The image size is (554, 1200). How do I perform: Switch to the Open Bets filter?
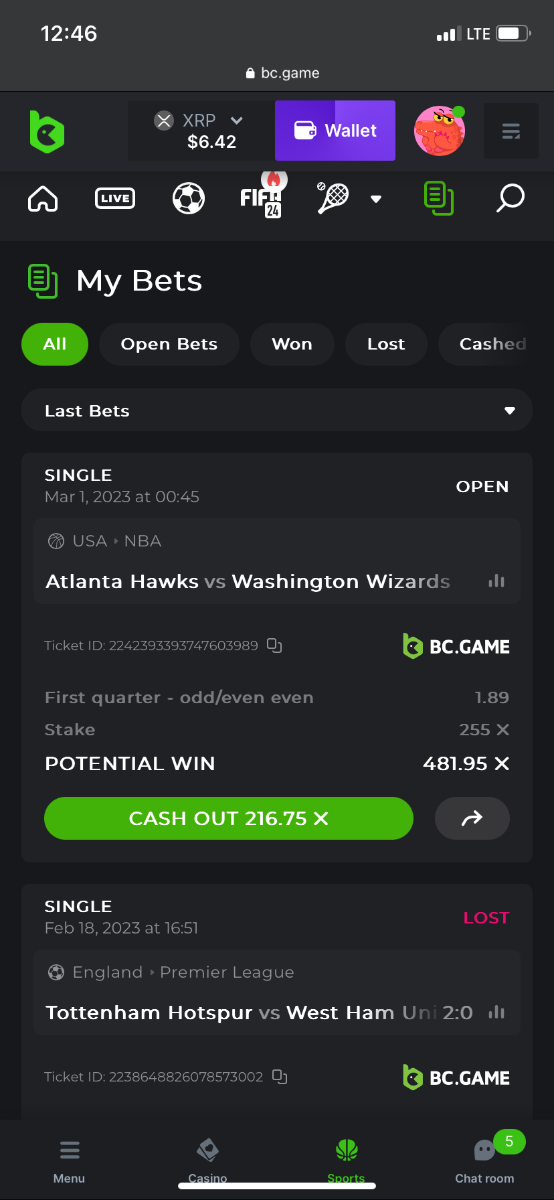pos(169,344)
